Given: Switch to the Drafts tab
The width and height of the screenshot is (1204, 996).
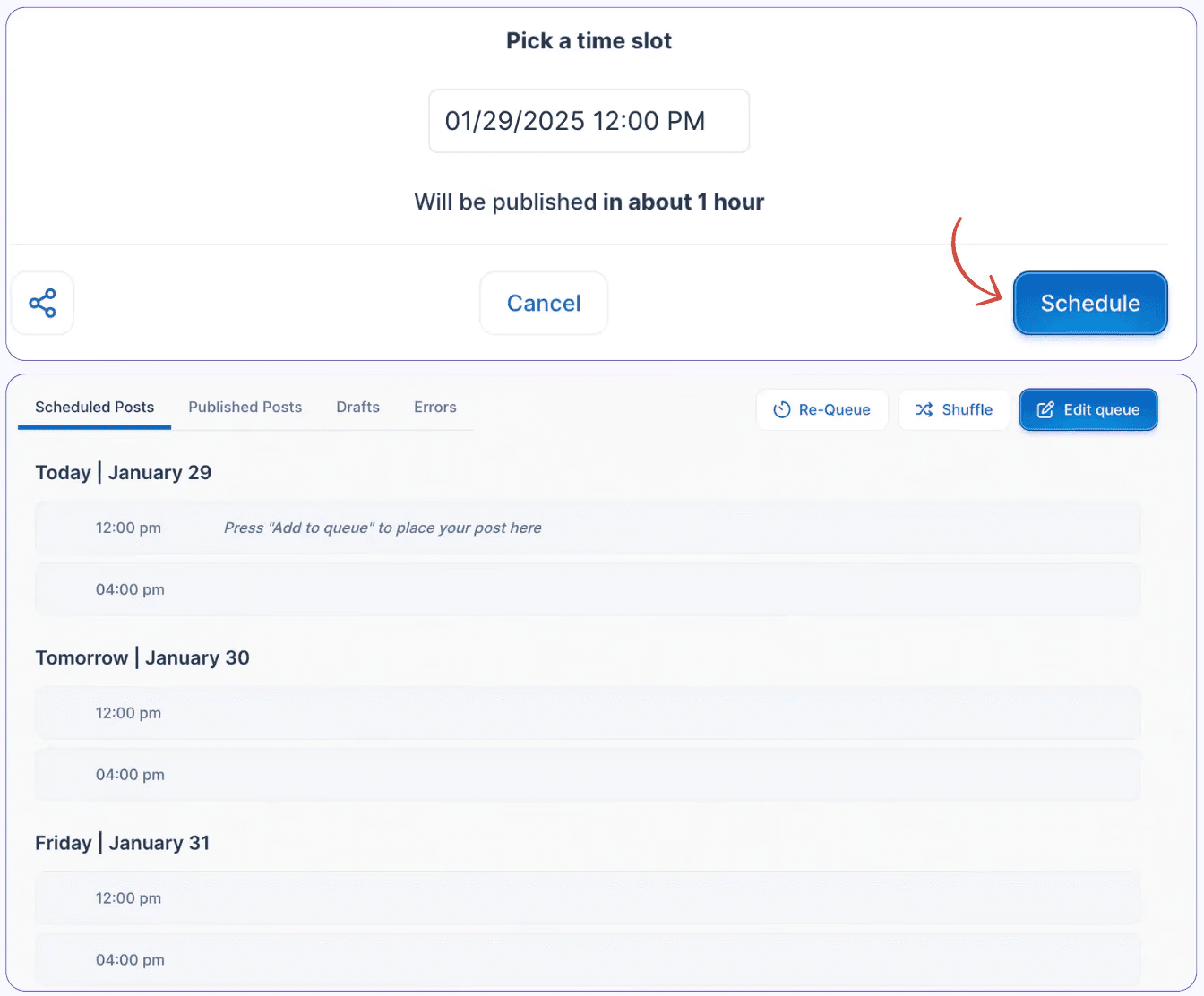Looking at the screenshot, I should 357,407.
